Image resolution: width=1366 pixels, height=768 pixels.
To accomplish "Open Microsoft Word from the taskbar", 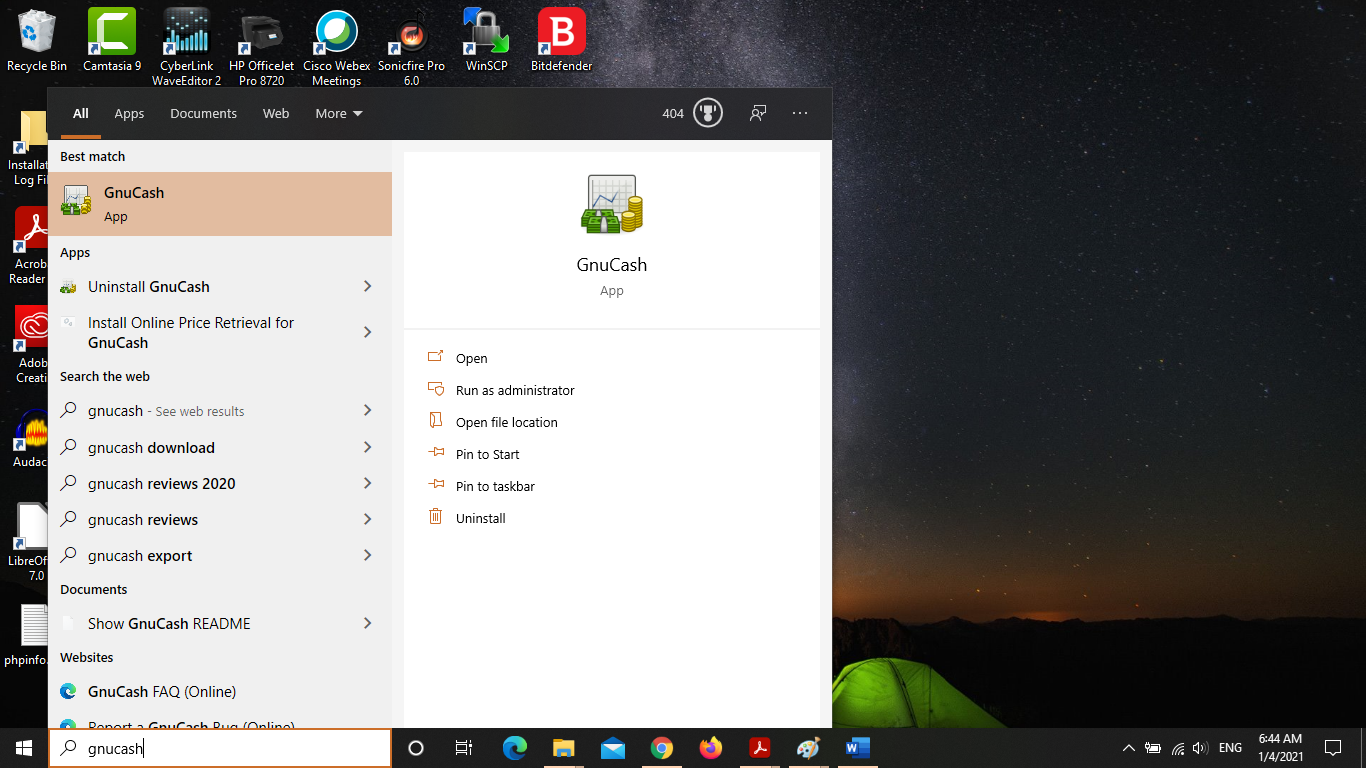I will [x=857, y=748].
